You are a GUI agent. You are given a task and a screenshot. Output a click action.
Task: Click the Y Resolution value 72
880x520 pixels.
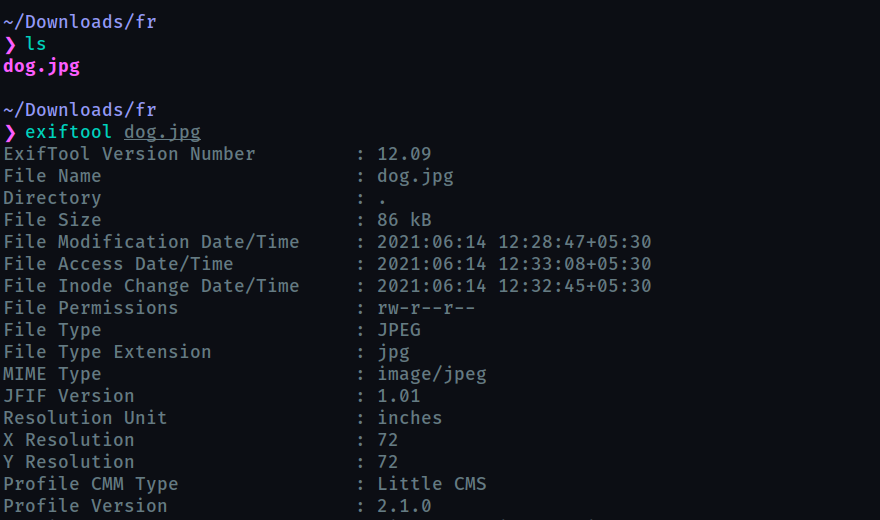coord(388,462)
